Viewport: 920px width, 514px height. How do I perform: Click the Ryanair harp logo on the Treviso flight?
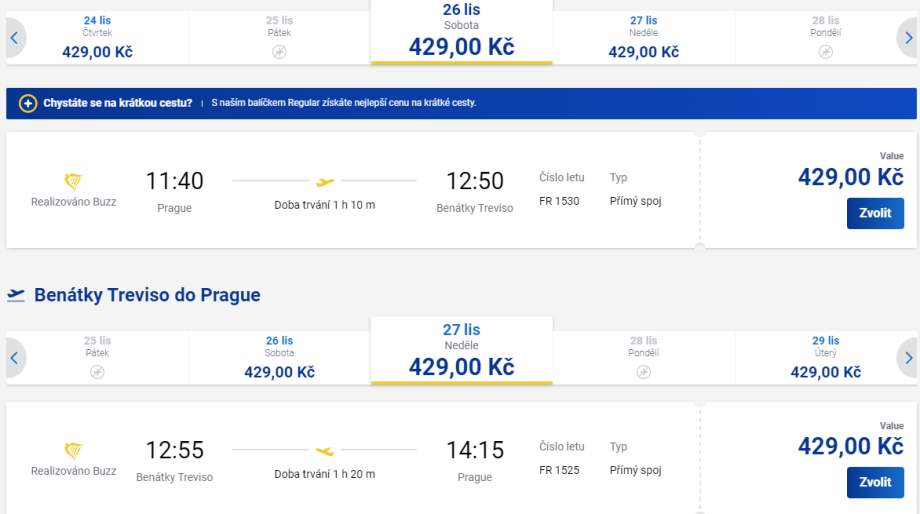click(73, 451)
